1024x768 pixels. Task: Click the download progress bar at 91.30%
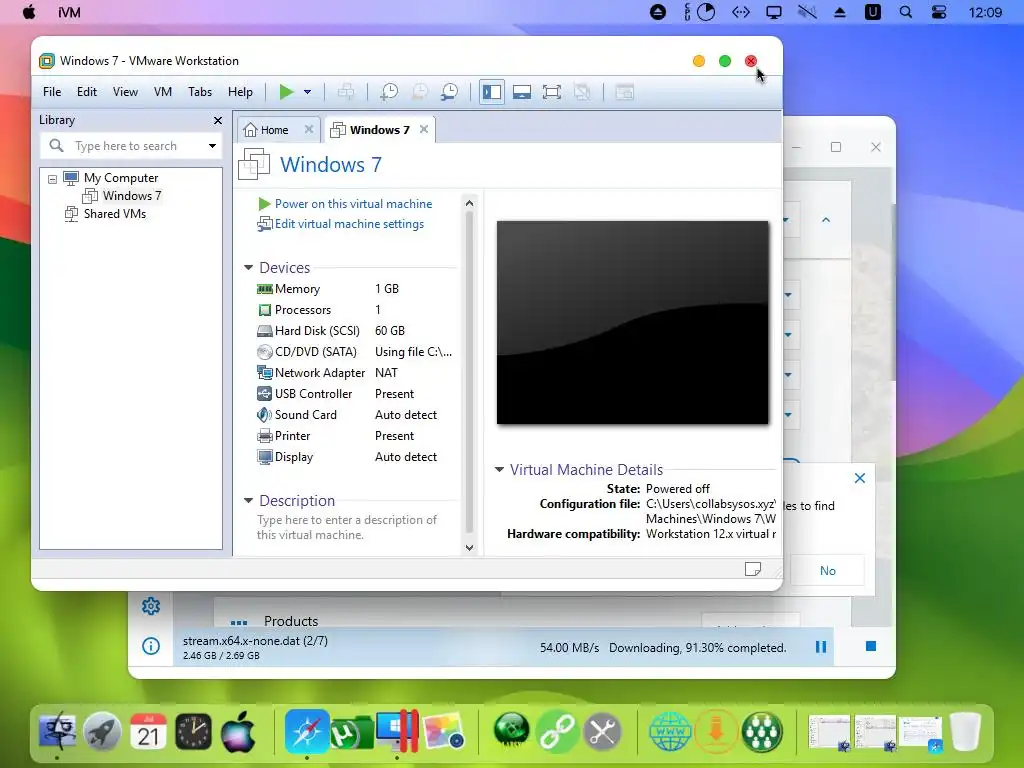pos(503,647)
